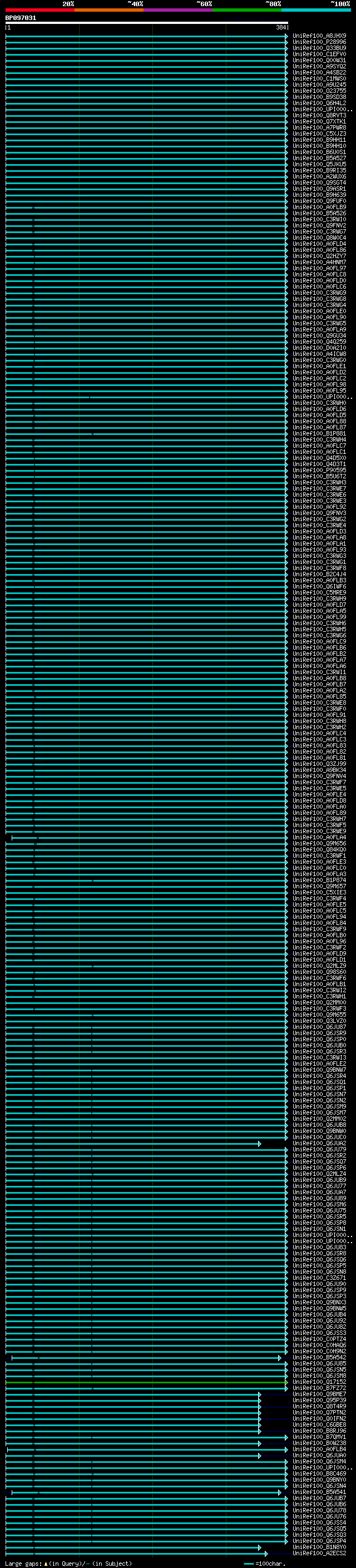Open UniRef100_Q7PTN2 hit
The width and height of the screenshot is (356, 1568).
pyautogui.click(x=319, y=1413)
